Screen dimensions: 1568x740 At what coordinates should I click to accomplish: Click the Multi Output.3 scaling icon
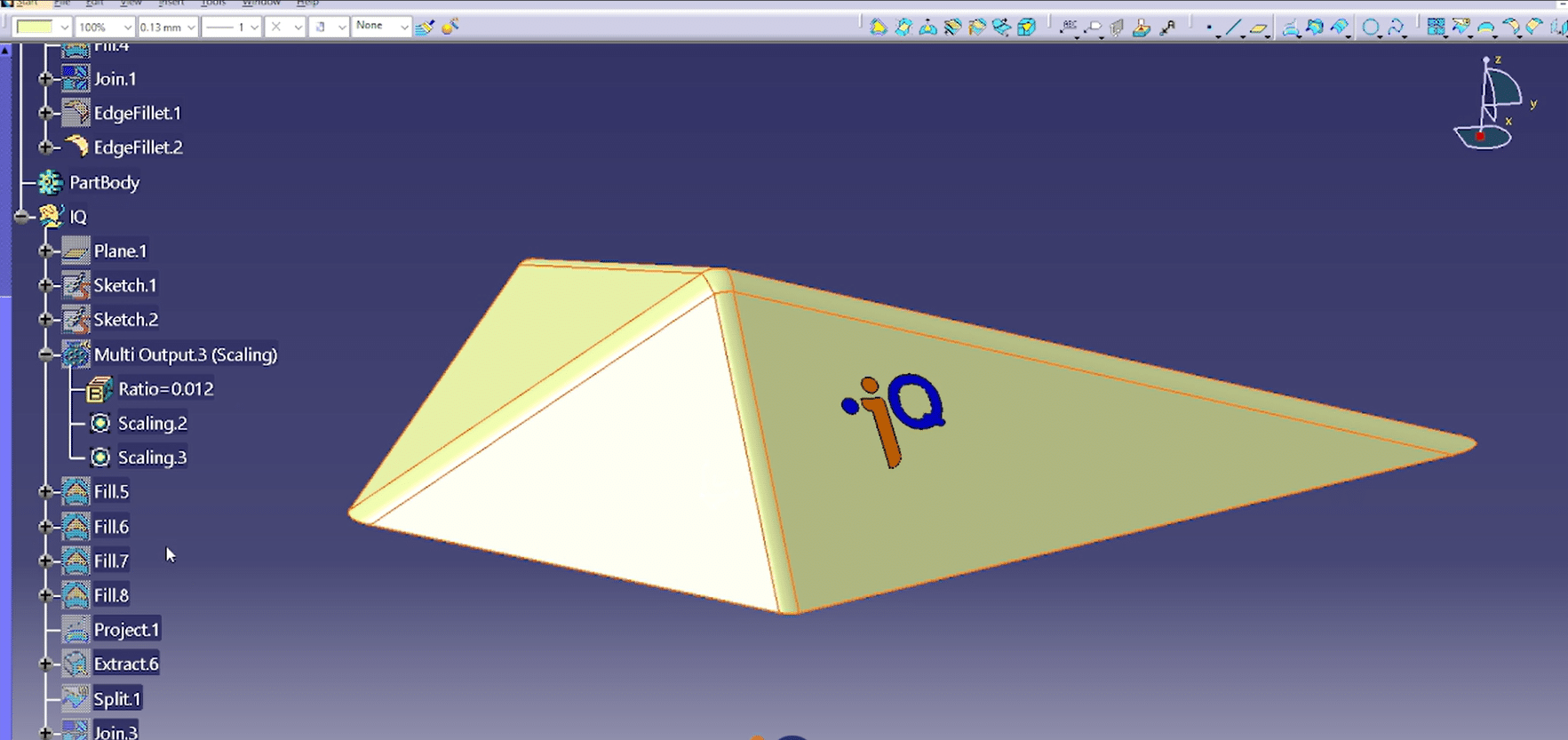click(x=76, y=354)
